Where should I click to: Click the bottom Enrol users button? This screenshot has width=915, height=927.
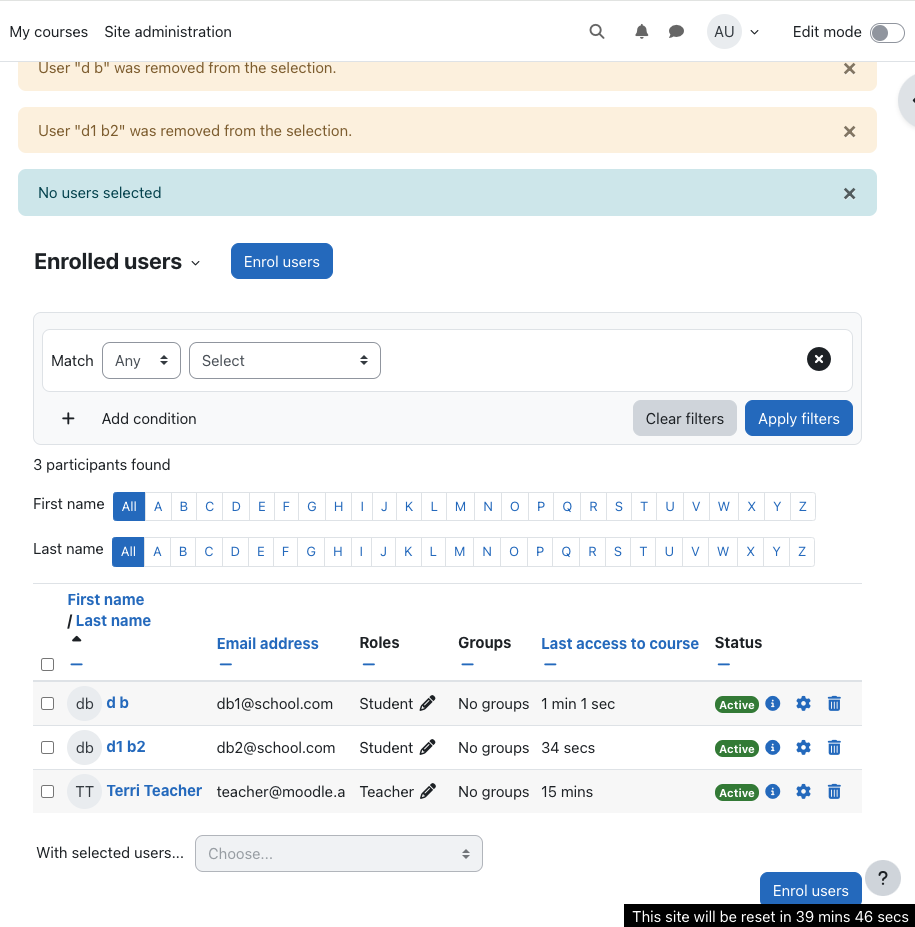pyautogui.click(x=810, y=890)
